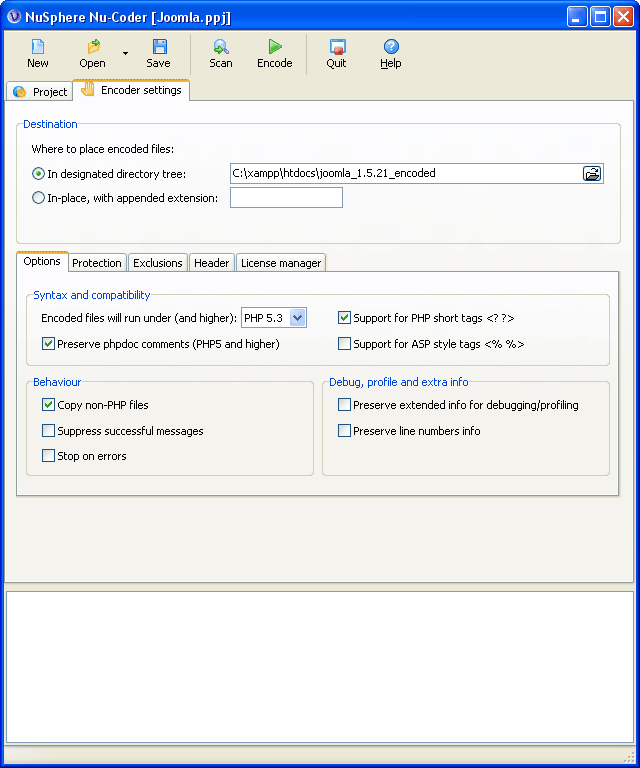Click the window resize grip in status bar
Viewport: 640px width, 768px height.
[630, 758]
